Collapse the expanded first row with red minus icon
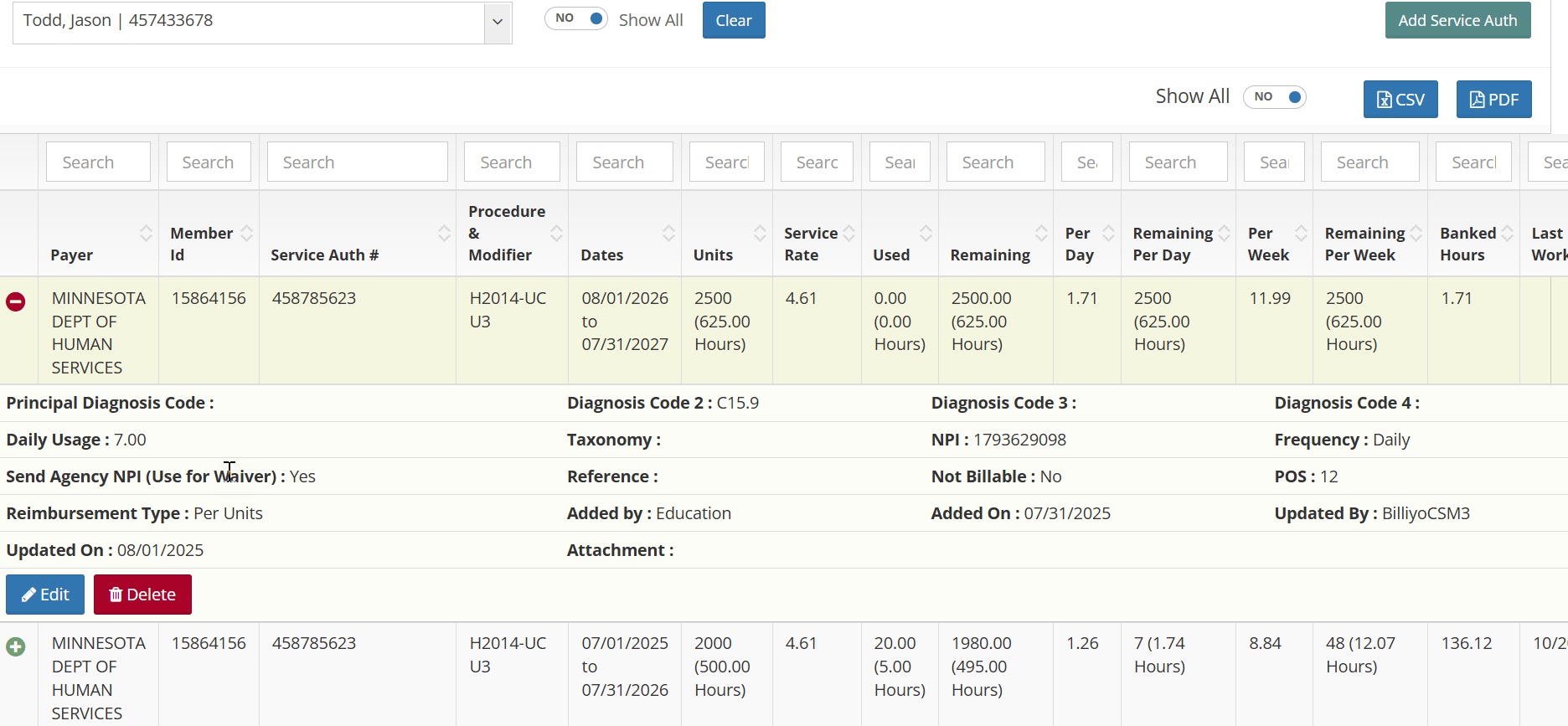The image size is (1568, 726). coord(16,301)
